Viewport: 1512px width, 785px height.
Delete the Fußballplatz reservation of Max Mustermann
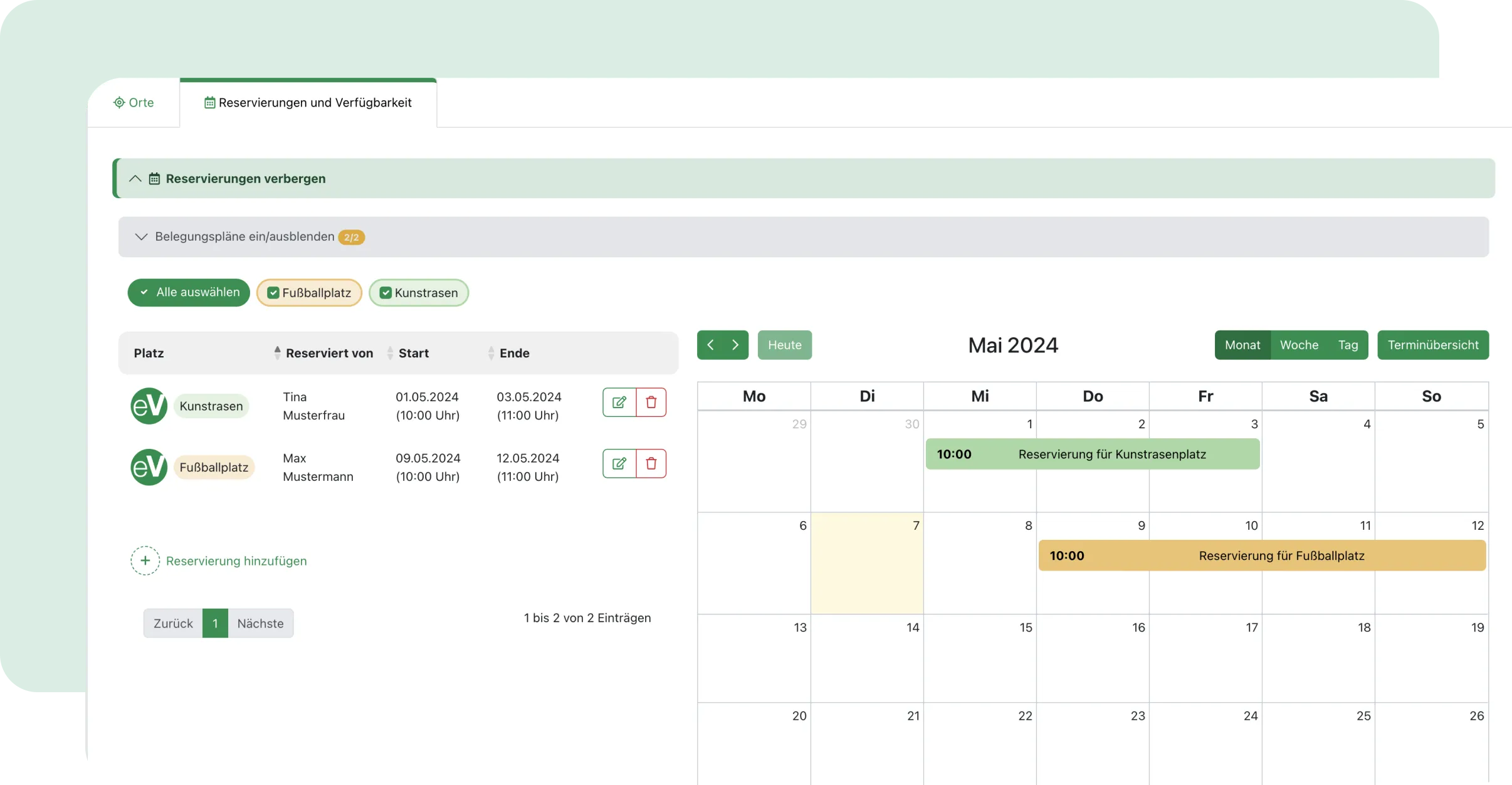pyautogui.click(x=651, y=463)
